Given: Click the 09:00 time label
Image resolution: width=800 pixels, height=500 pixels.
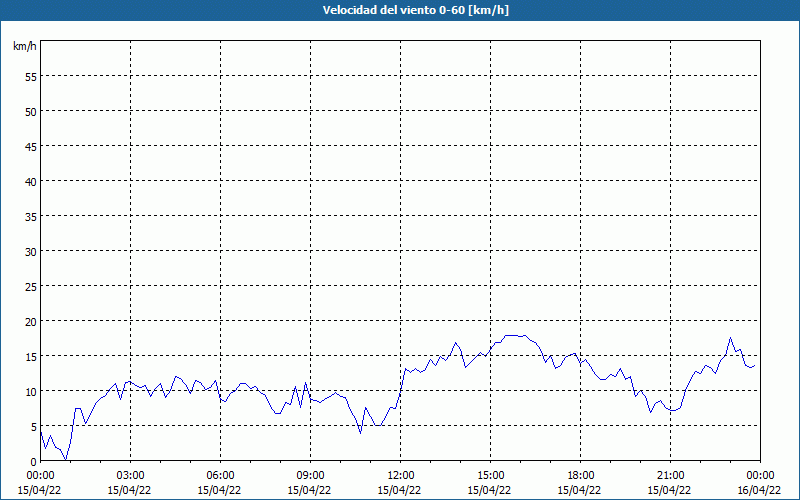Looking at the screenshot, I should (x=310, y=476).
